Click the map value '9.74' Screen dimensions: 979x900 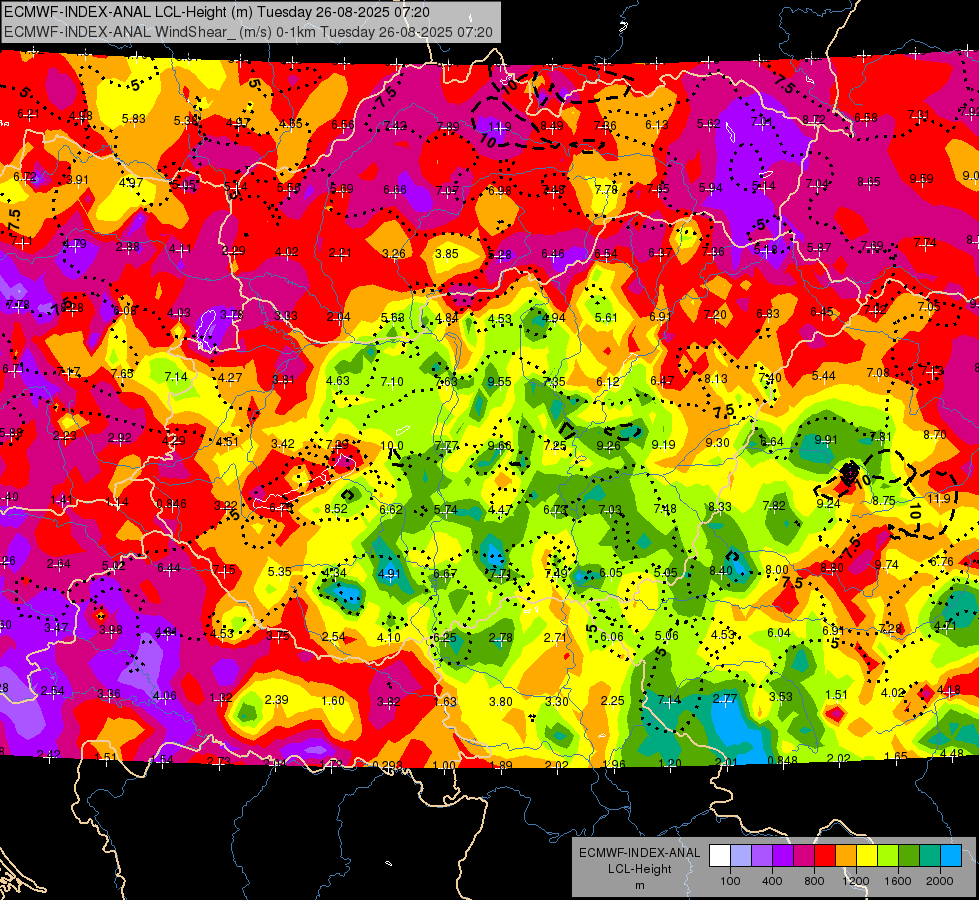click(x=887, y=565)
